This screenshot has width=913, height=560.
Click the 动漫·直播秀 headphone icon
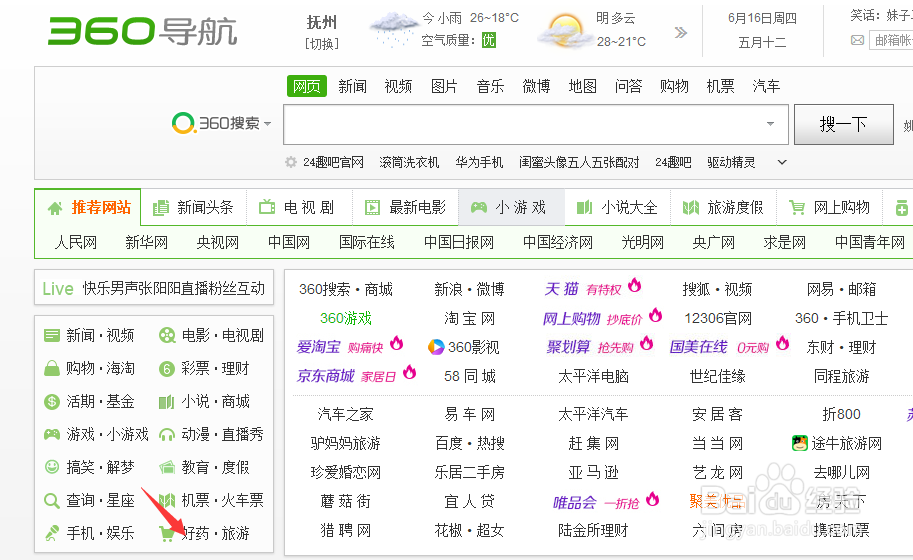167,435
